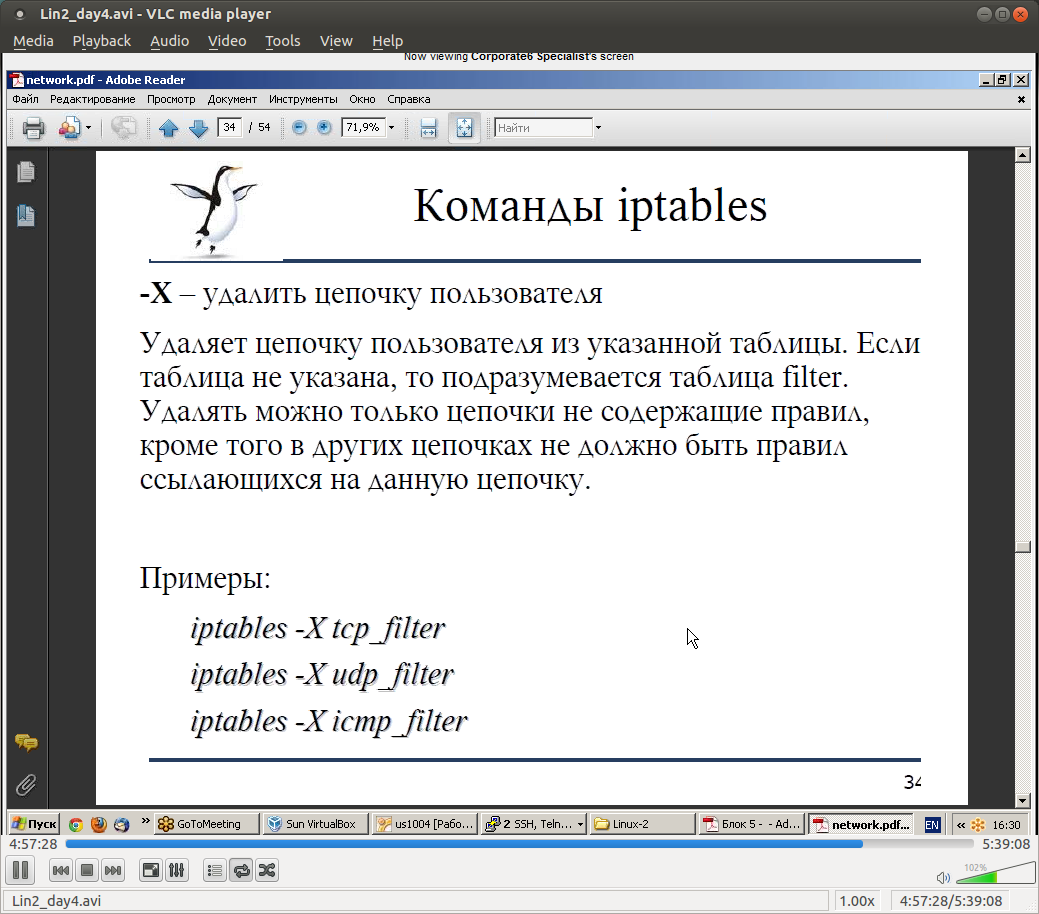Enable the Fit Width toggle in the toolbar
The image size is (1039, 914).
click(428, 127)
